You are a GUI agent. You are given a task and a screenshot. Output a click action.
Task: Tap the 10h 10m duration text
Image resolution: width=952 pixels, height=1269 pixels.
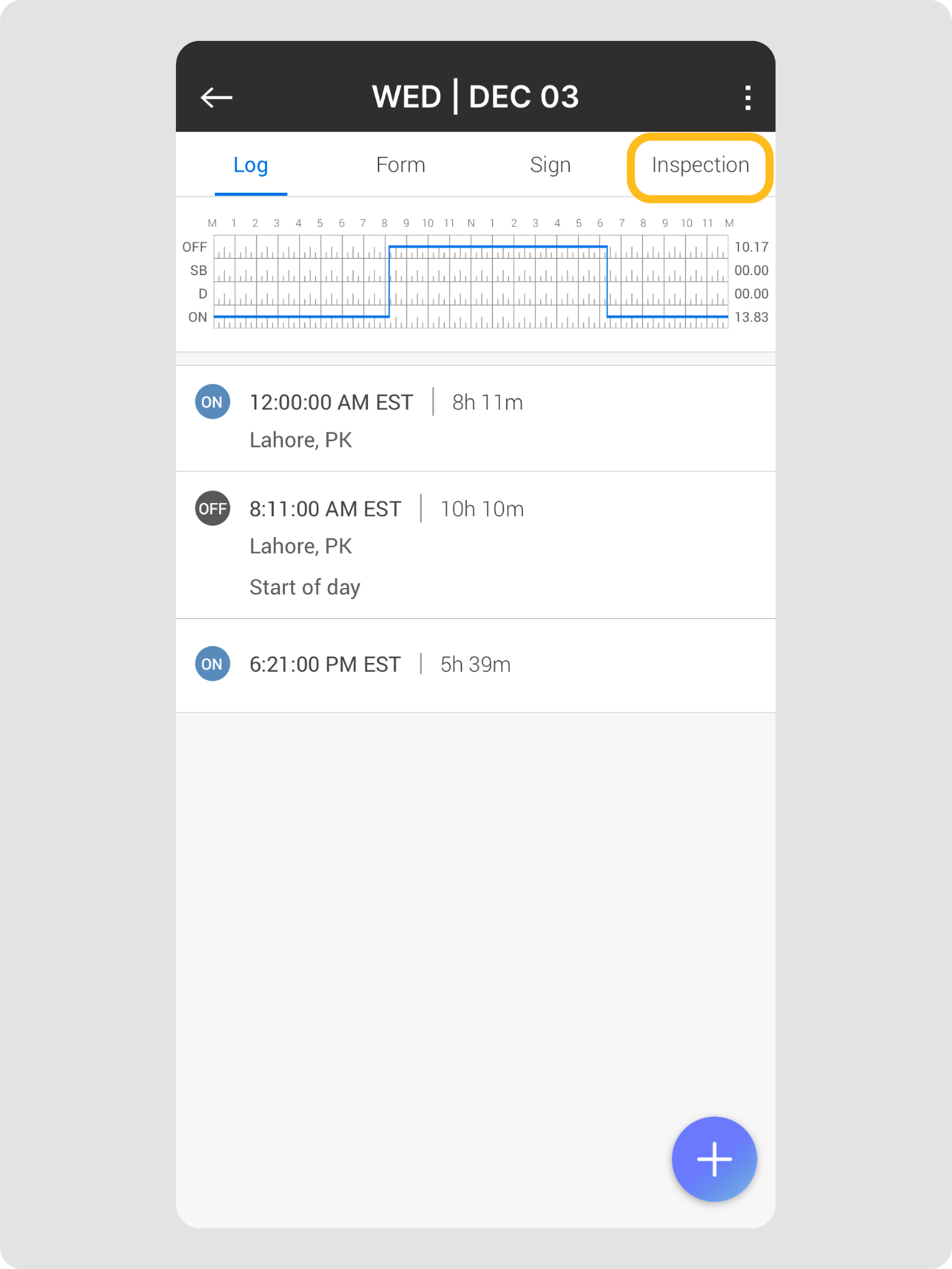pos(482,509)
